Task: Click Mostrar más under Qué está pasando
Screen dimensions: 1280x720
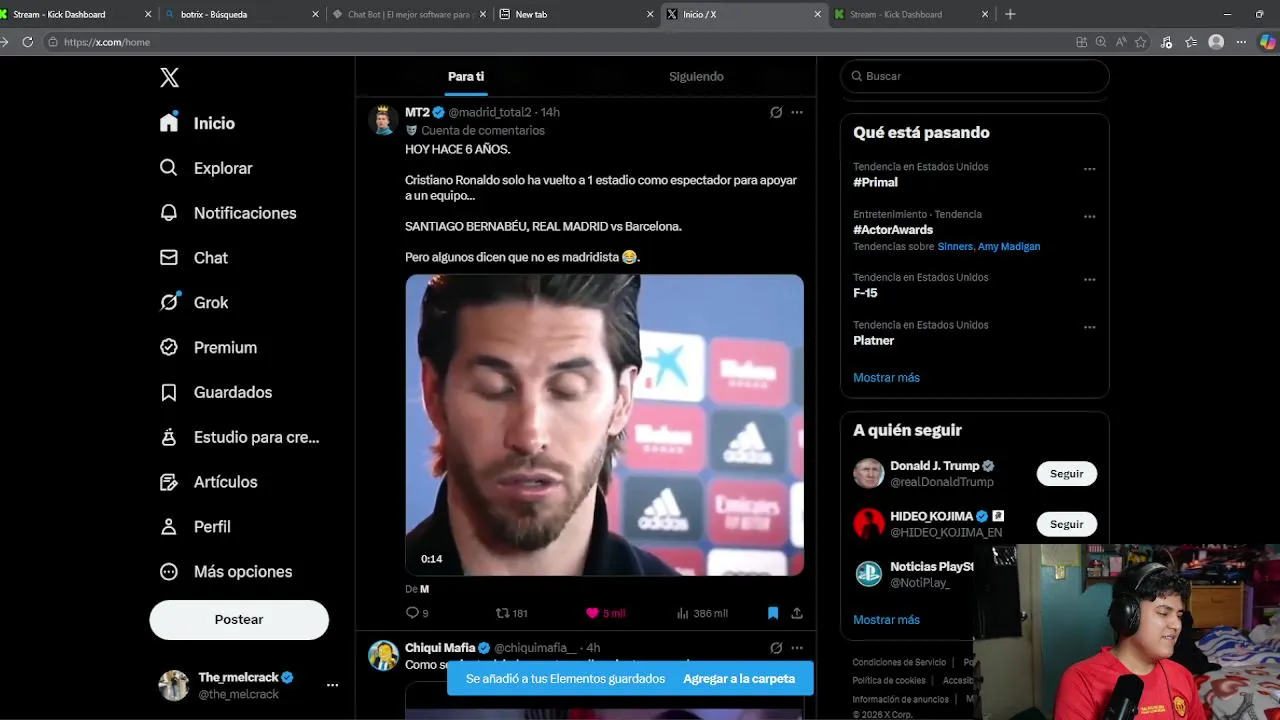Action: coord(886,378)
